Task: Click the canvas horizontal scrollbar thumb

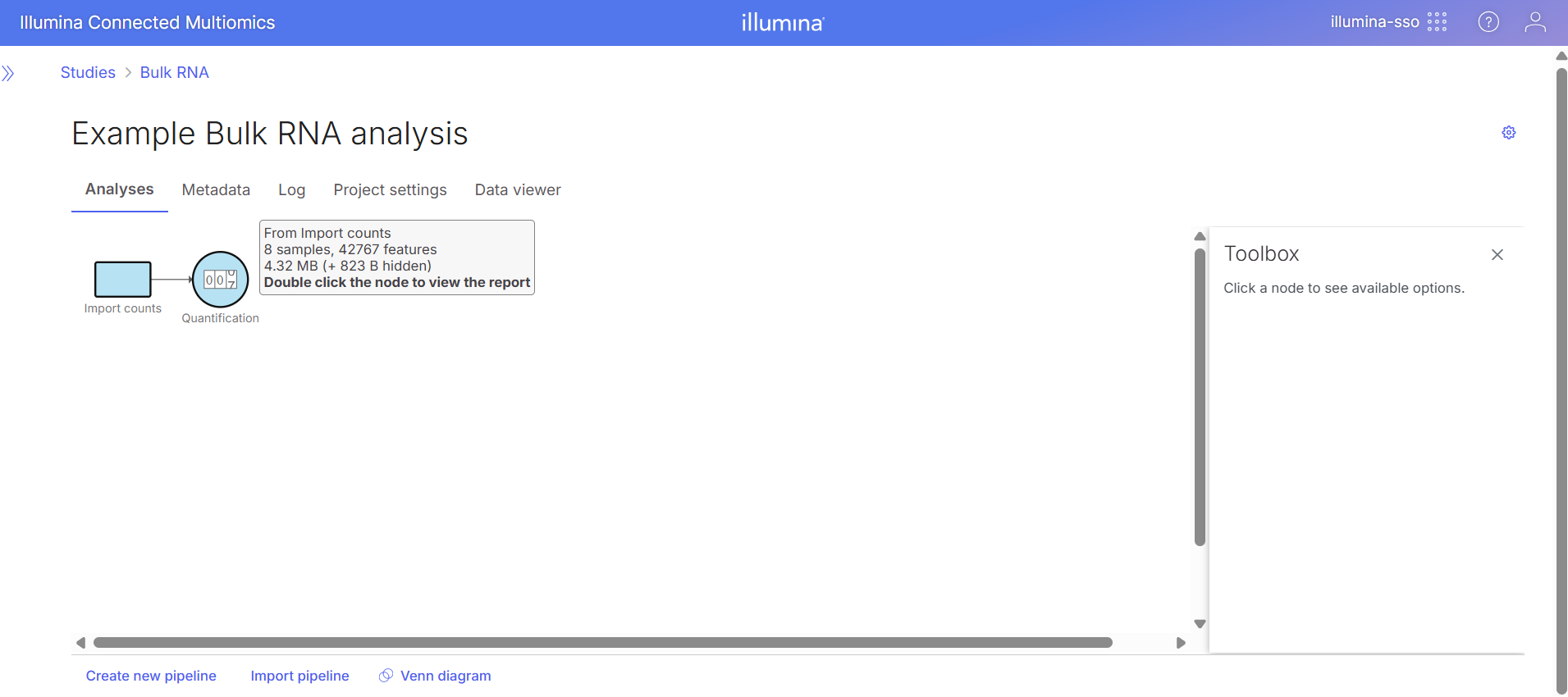Action: pyautogui.click(x=603, y=643)
